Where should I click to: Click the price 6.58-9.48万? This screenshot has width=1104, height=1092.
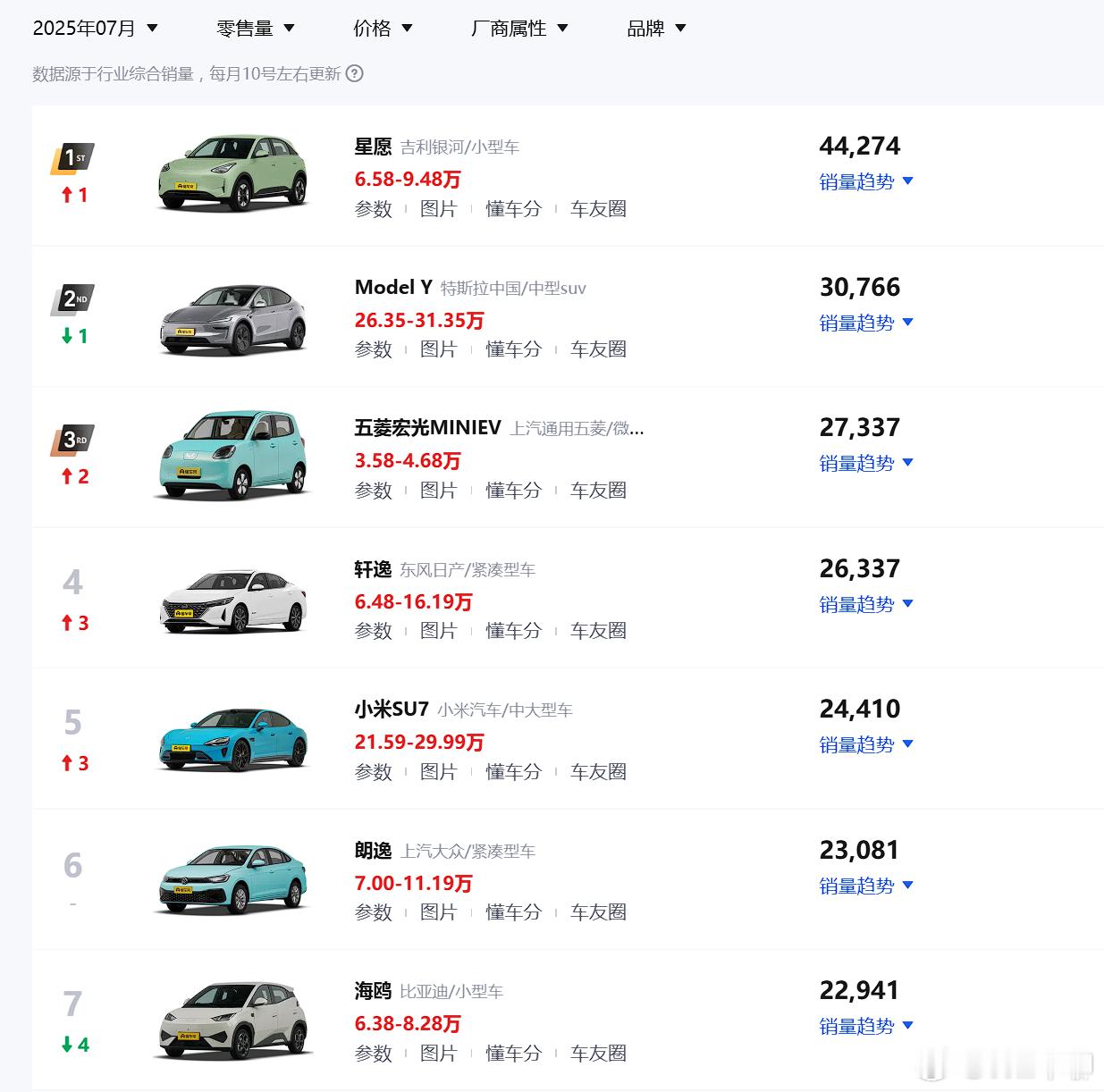pyautogui.click(x=408, y=179)
